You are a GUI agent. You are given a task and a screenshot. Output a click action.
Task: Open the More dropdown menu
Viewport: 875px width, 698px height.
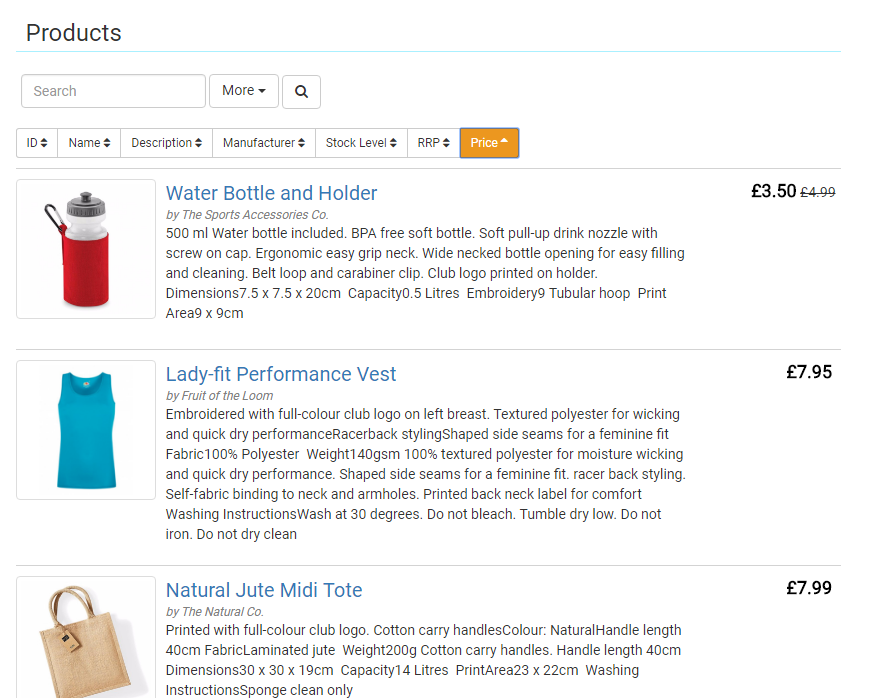pyautogui.click(x=243, y=91)
